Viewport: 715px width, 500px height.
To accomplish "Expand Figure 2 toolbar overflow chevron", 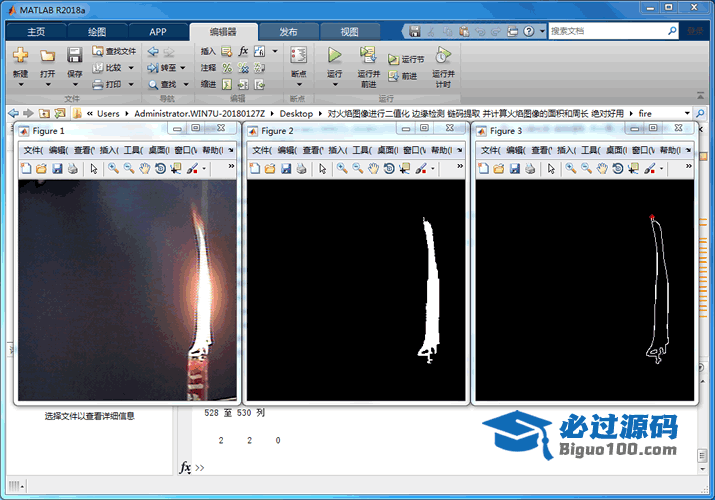I will (x=460, y=166).
